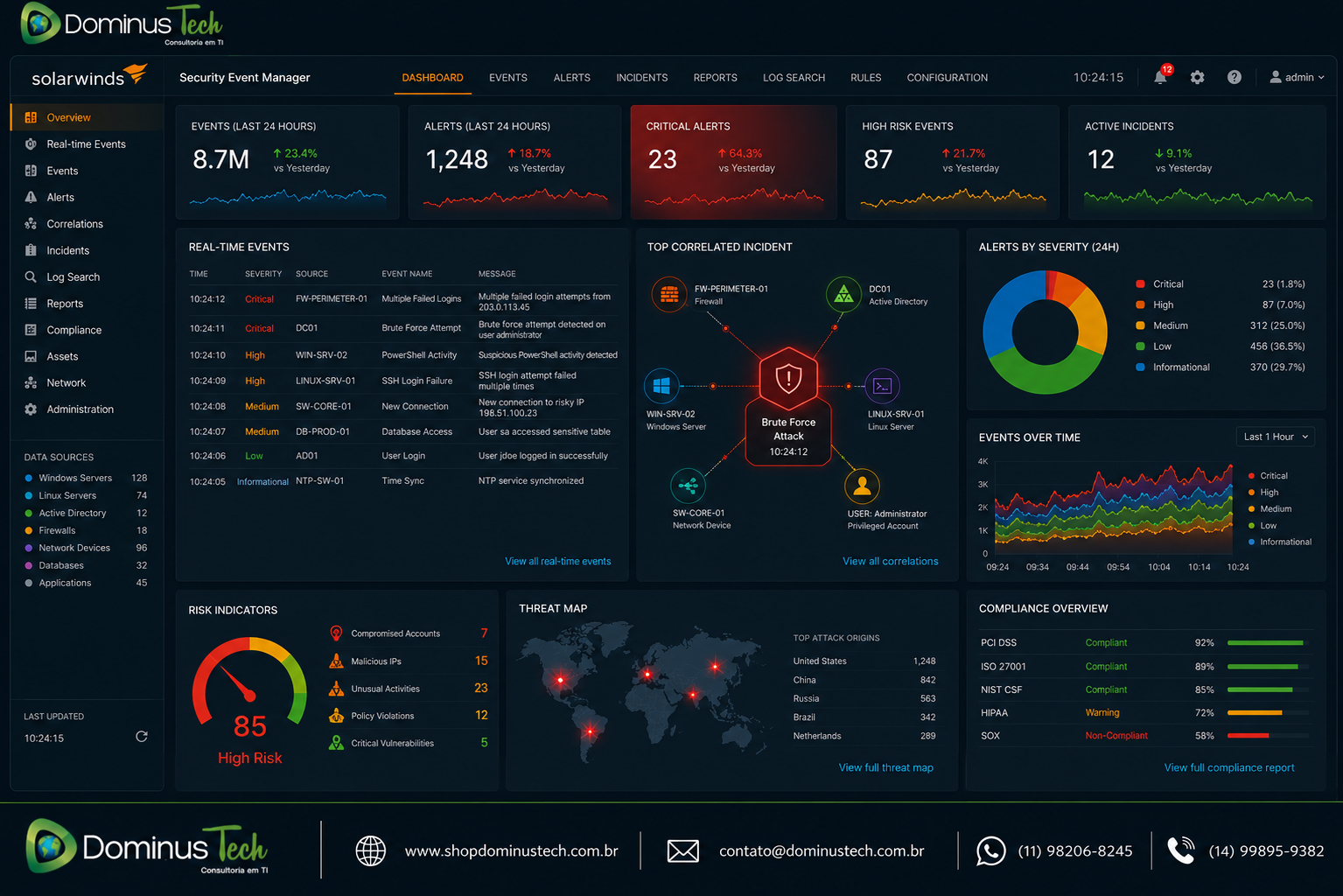Open the settings gear icon
The width and height of the screenshot is (1343, 896).
1197,77
